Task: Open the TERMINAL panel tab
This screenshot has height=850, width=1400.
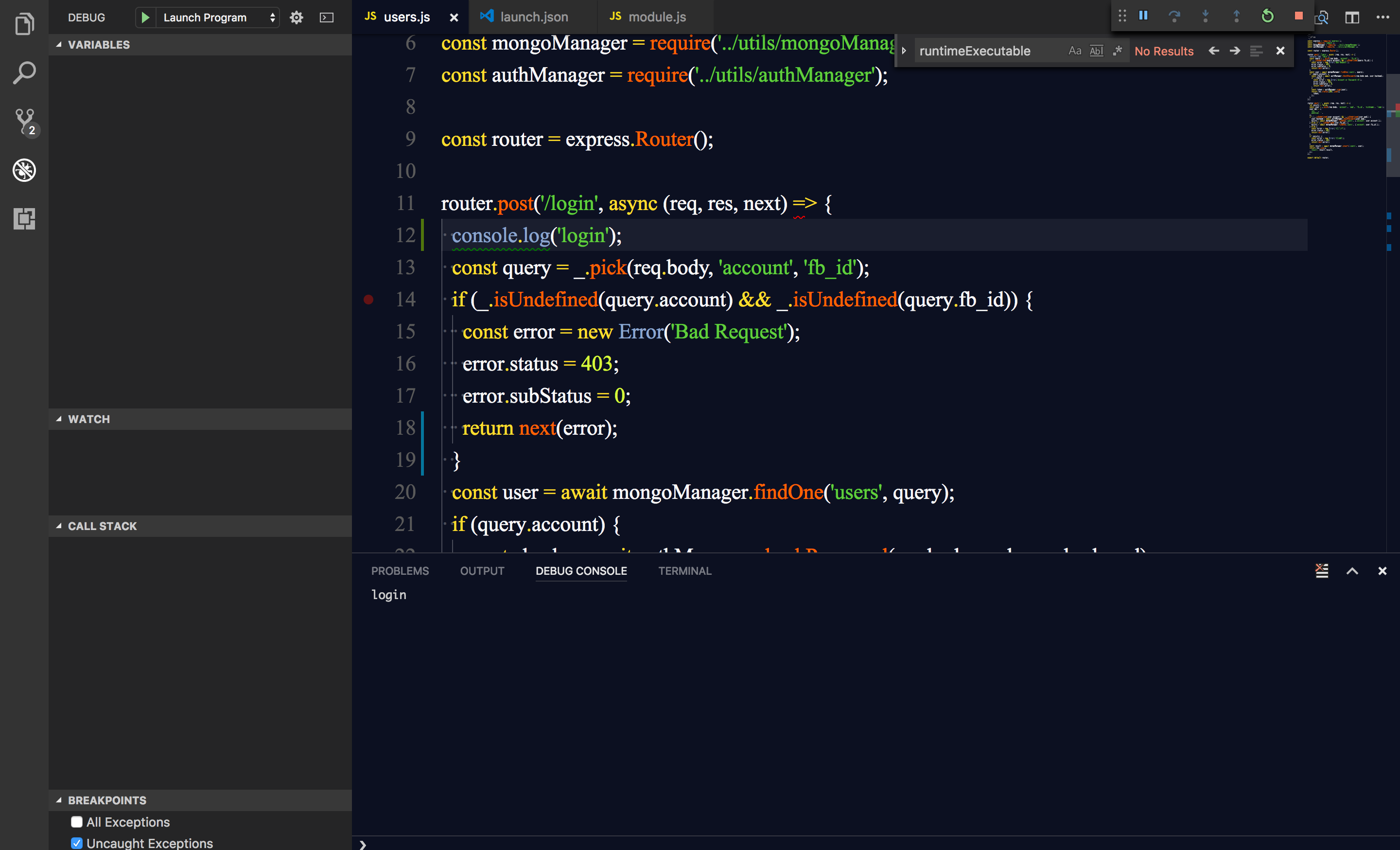Action: tap(684, 570)
